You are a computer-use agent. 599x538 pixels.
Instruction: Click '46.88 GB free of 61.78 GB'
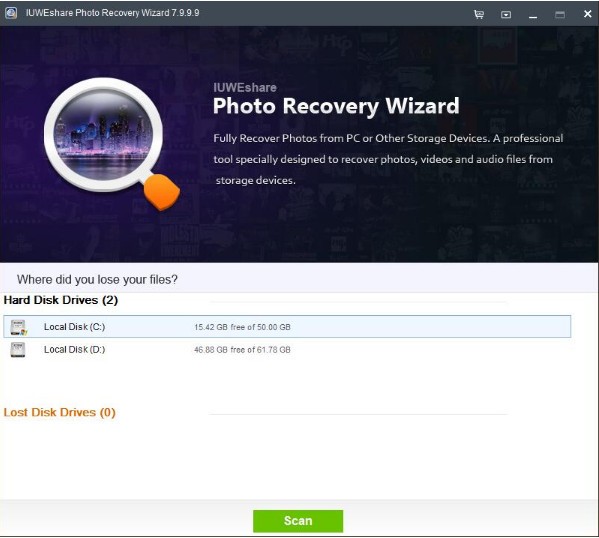coord(242,350)
